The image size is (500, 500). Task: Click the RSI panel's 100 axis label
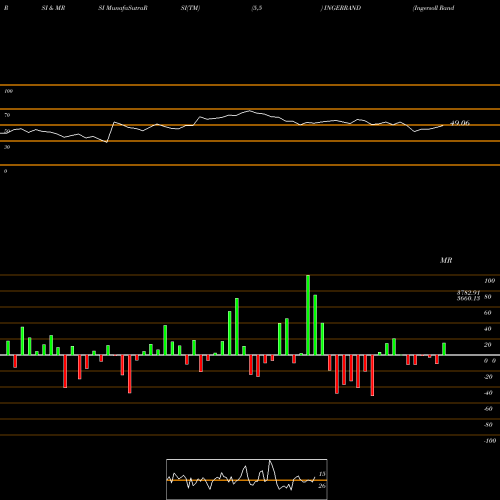click(8, 91)
